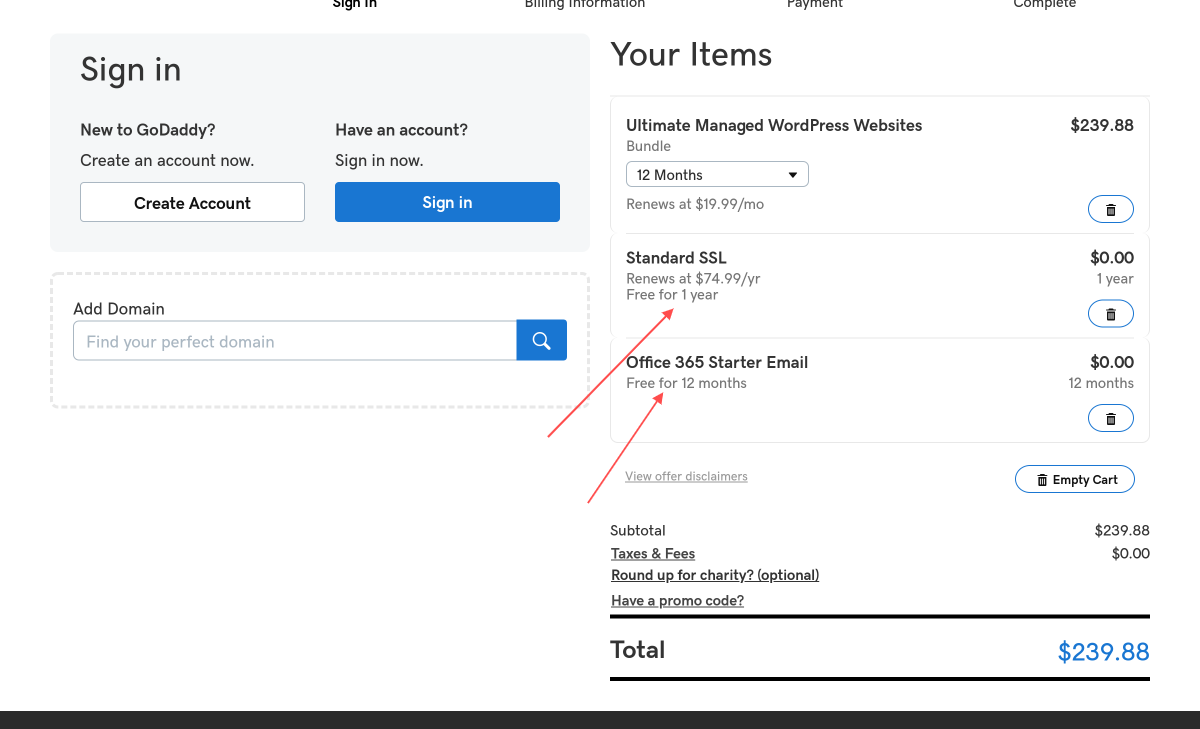Select the Billing Information step
1200x729 pixels.
click(585, 4)
